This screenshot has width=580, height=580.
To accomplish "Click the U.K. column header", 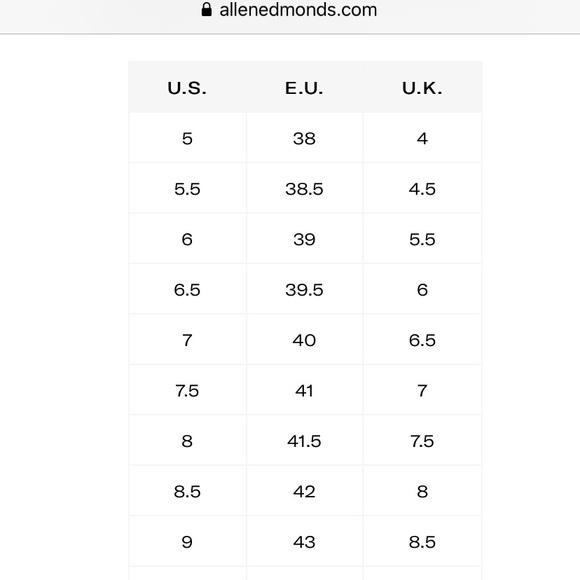I will [x=422, y=87].
